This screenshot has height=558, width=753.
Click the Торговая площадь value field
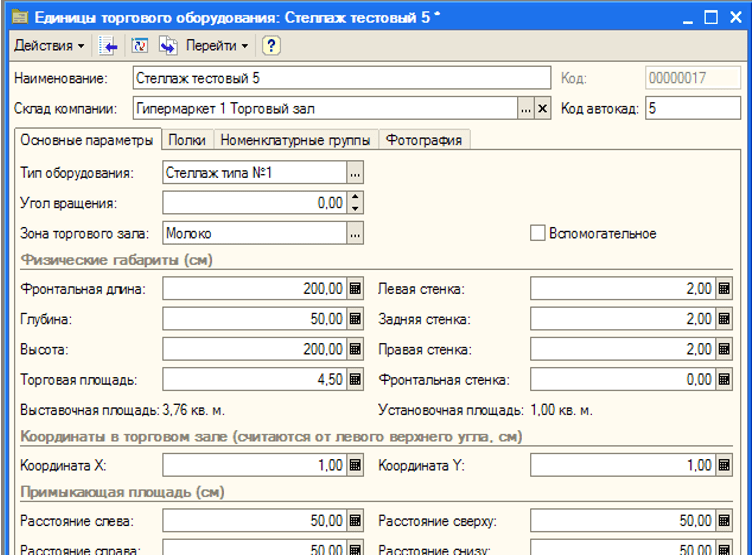point(255,379)
